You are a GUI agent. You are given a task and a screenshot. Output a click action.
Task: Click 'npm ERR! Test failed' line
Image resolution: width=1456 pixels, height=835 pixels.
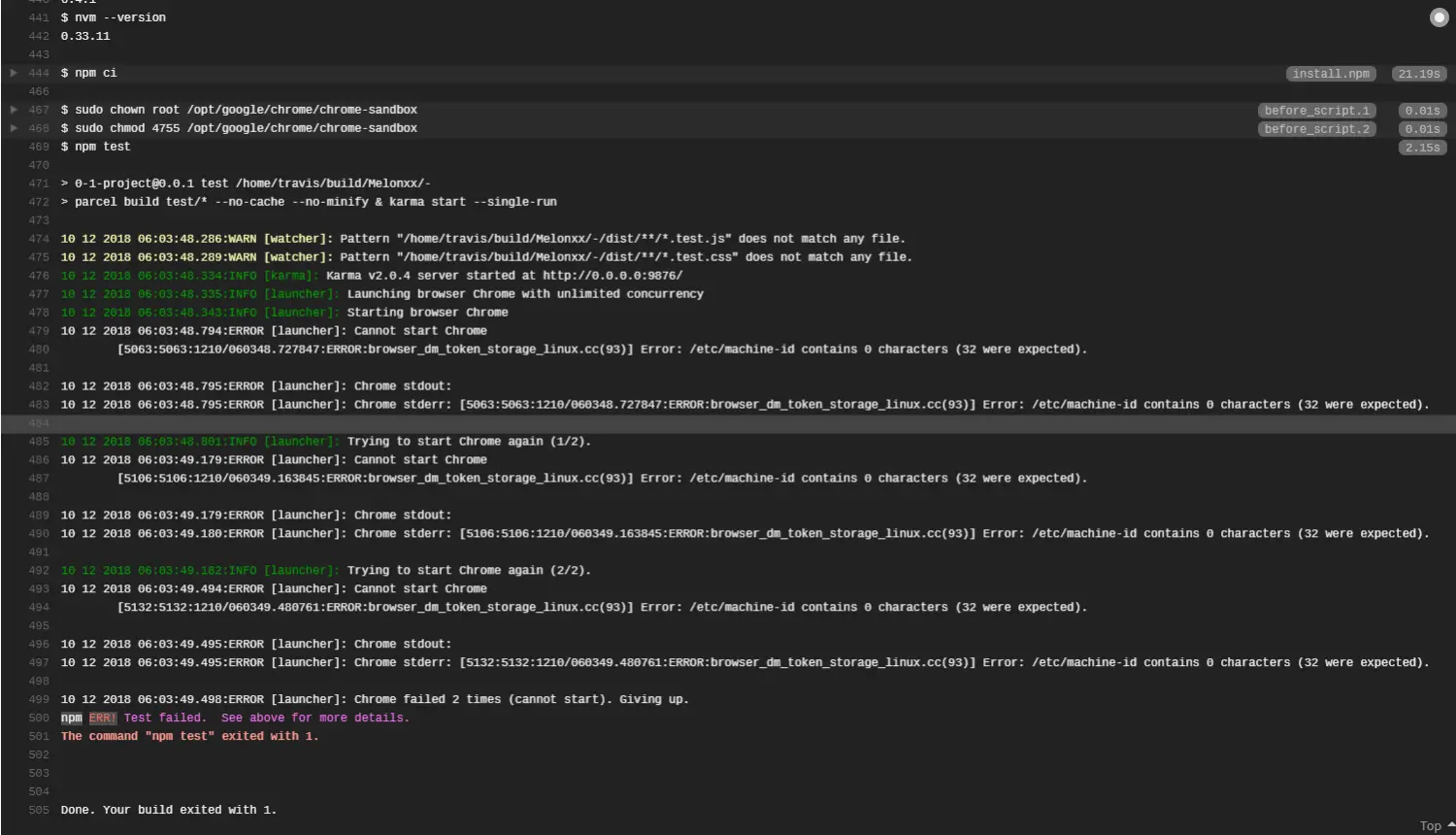[x=235, y=718]
